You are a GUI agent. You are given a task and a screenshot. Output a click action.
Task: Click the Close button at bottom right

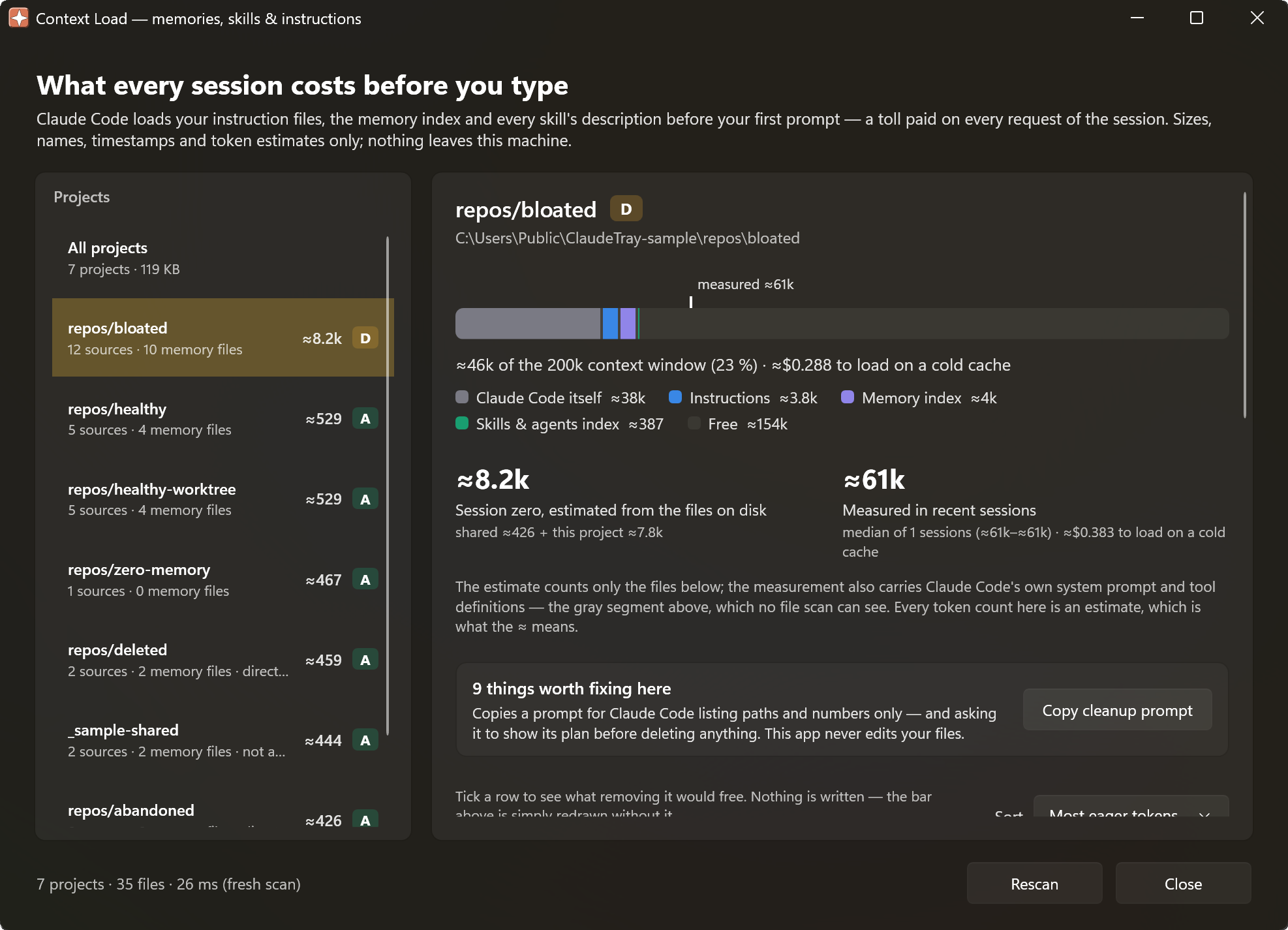[x=1183, y=884]
